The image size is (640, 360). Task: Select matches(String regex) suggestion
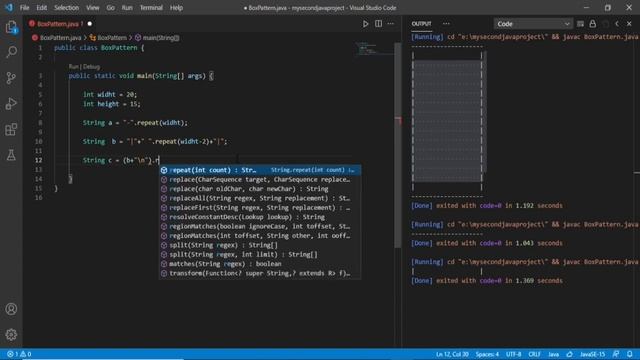click(260, 264)
